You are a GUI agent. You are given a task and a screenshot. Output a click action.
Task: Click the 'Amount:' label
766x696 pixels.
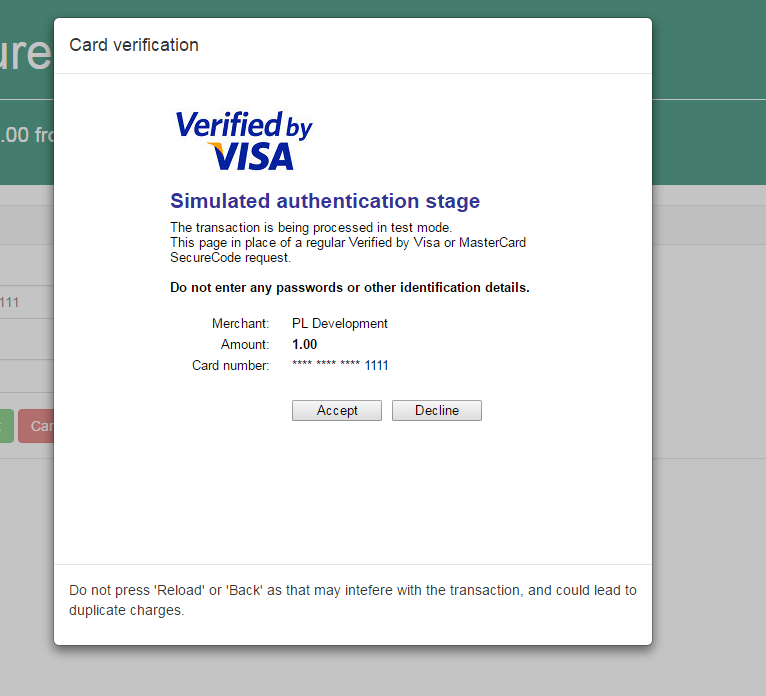coord(245,344)
